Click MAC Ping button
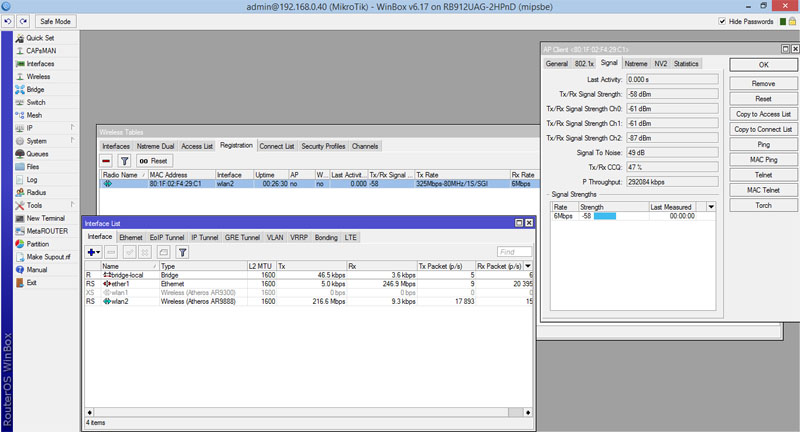This screenshot has height=432, width=800. [x=763, y=160]
